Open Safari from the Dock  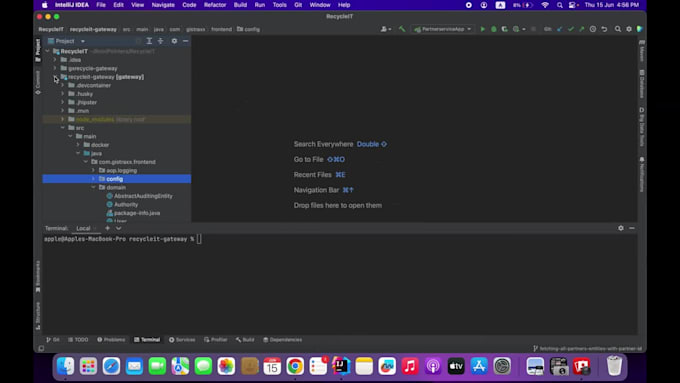(x=111, y=366)
